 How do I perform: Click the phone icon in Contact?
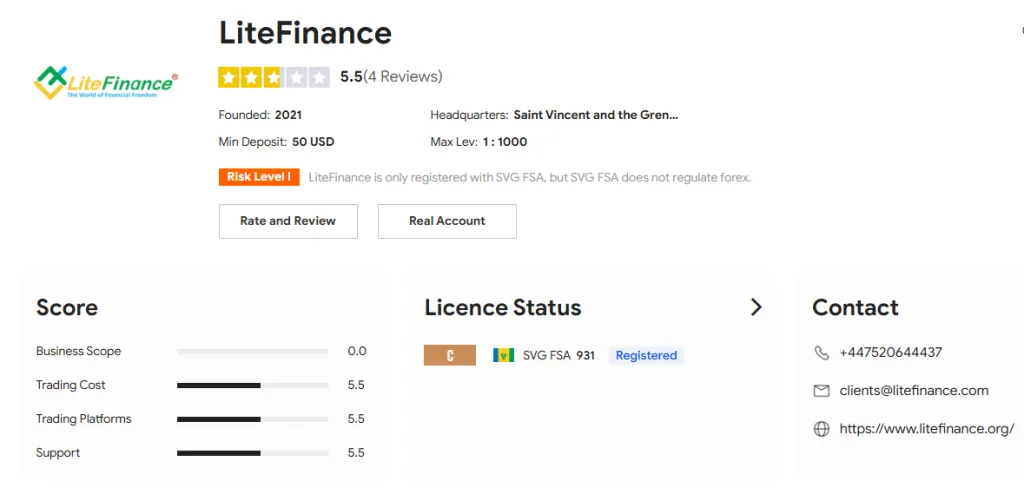(822, 353)
